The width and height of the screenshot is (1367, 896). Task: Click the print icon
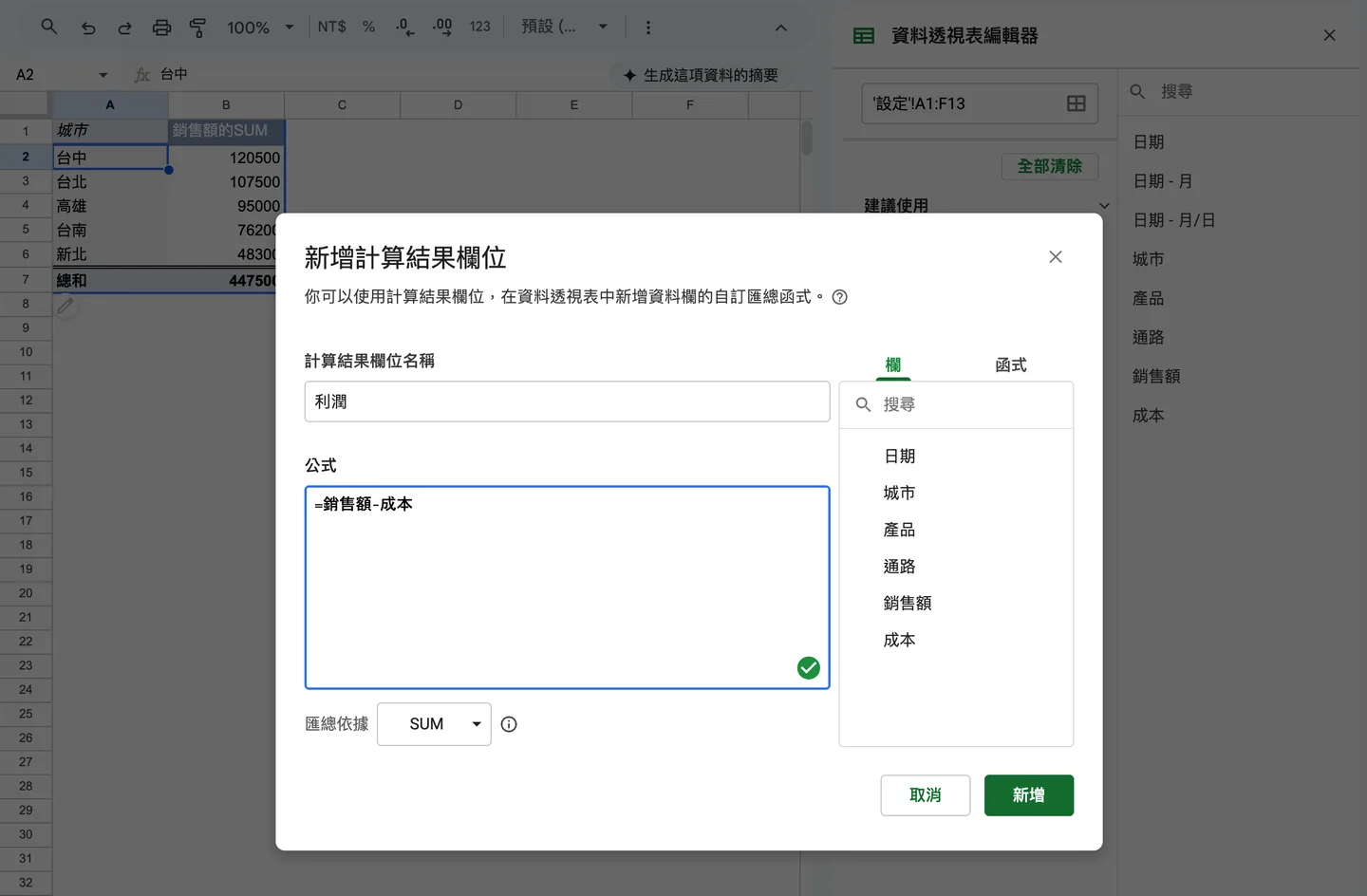[x=162, y=28]
